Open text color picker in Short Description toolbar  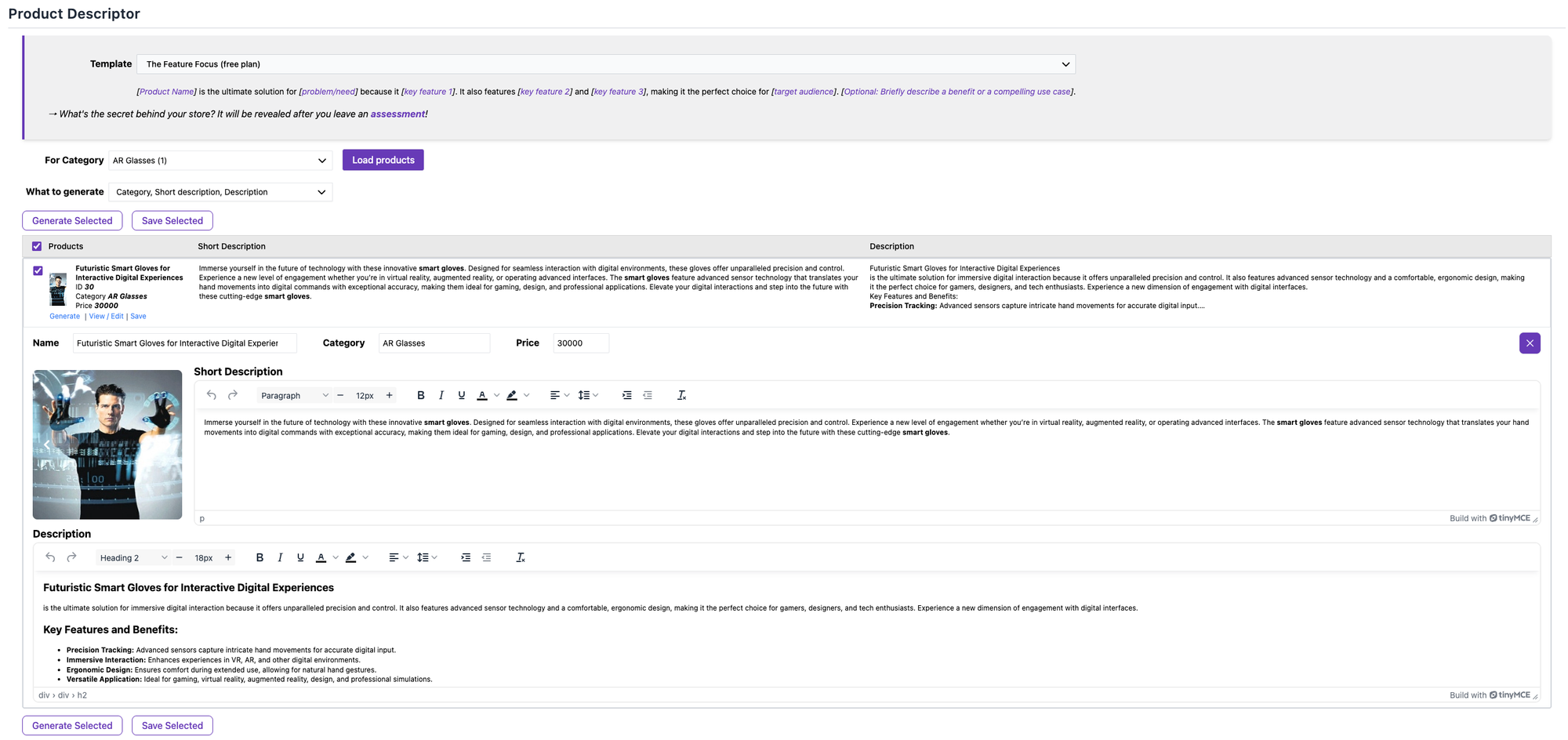pos(496,396)
